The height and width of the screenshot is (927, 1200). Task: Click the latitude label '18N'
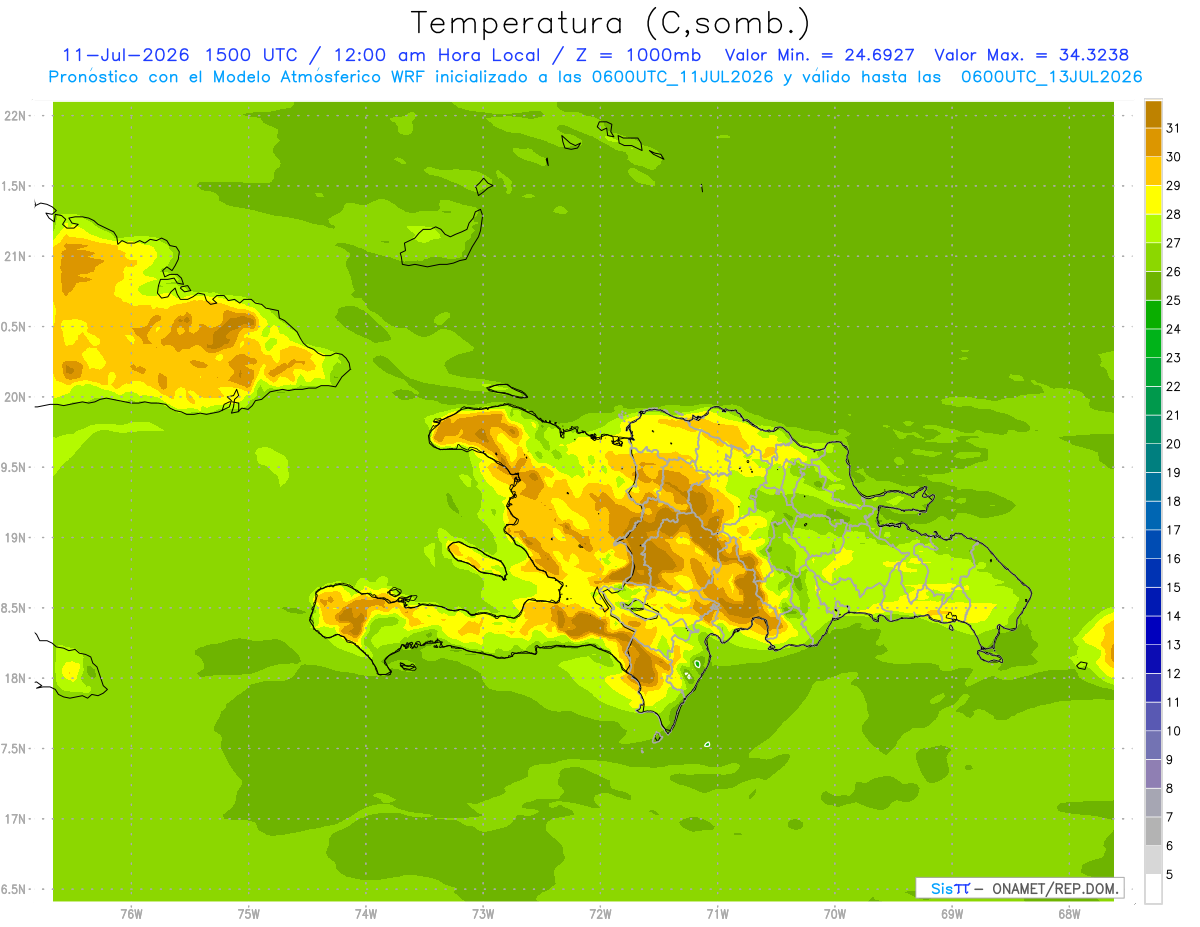click(17, 678)
